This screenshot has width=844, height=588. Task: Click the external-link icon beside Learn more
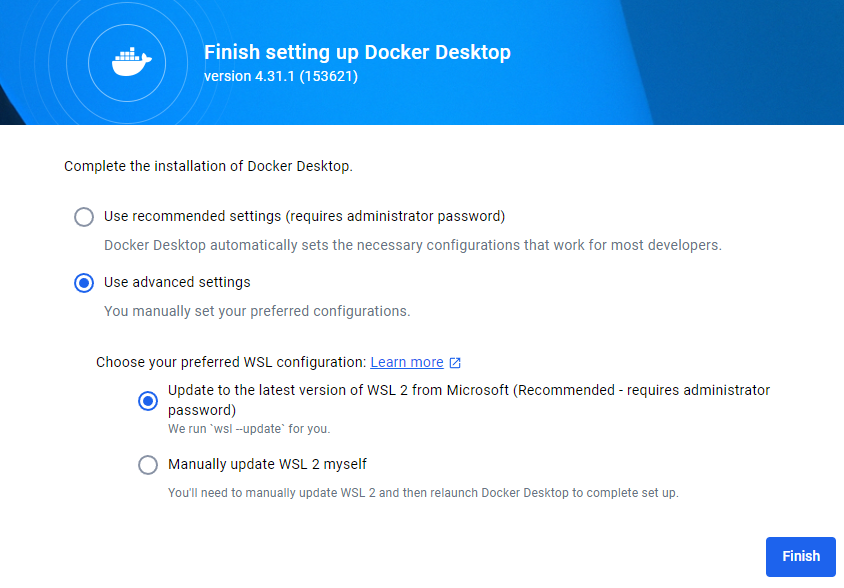click(455, 363)
